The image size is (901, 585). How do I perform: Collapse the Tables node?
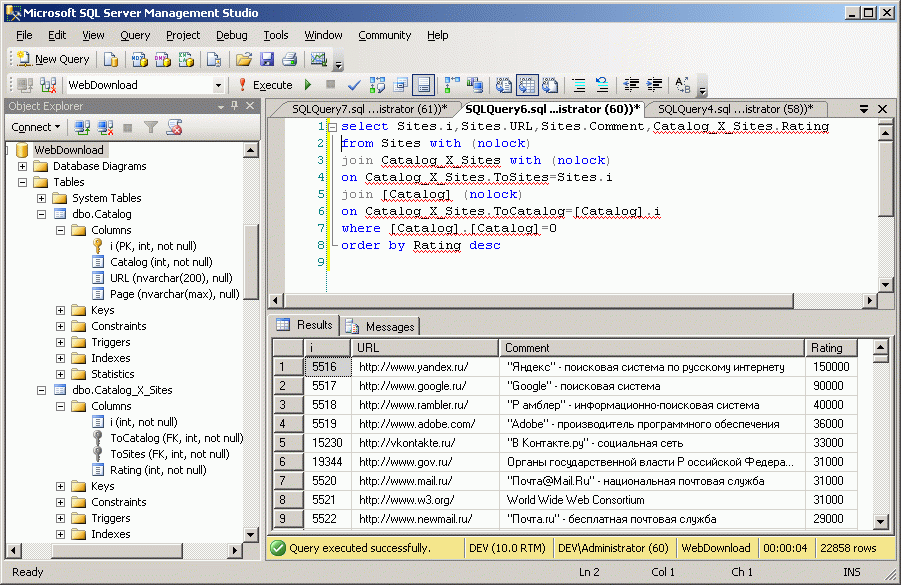click(x=22, y=182)
